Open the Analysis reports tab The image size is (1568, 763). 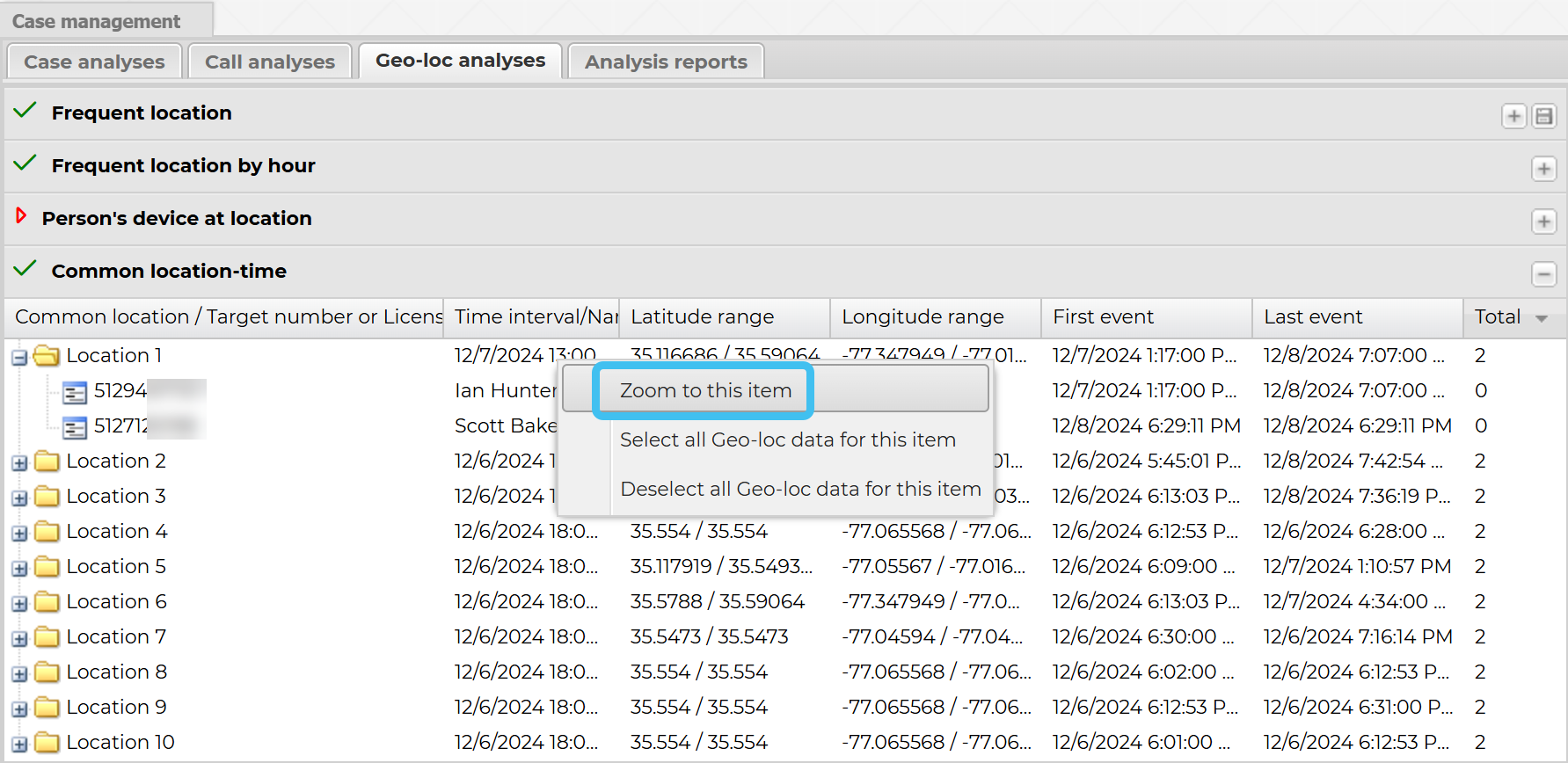coord(665,62)
